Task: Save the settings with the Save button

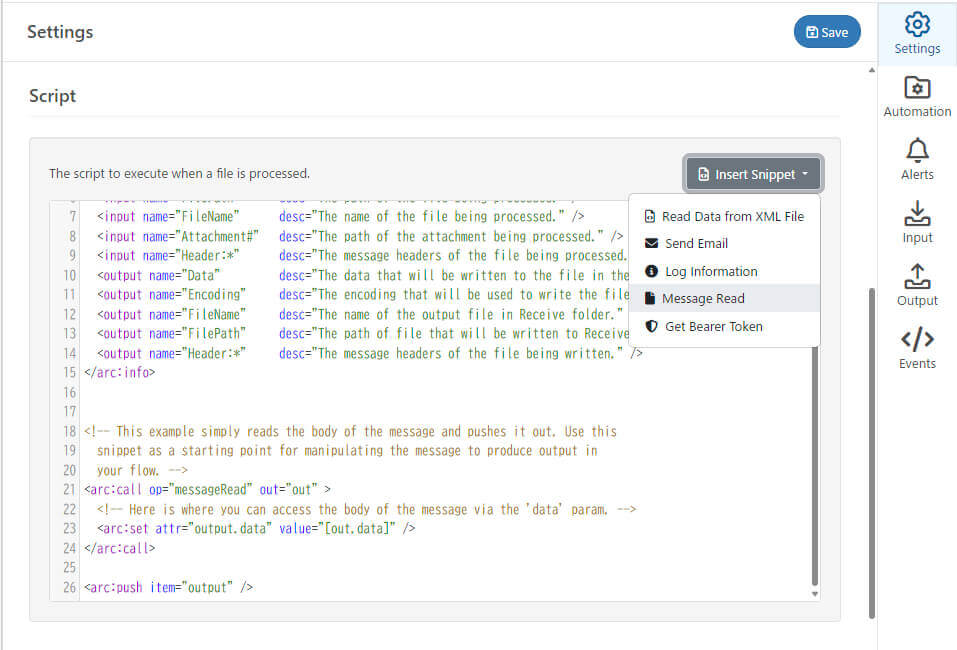Action: 826,32
